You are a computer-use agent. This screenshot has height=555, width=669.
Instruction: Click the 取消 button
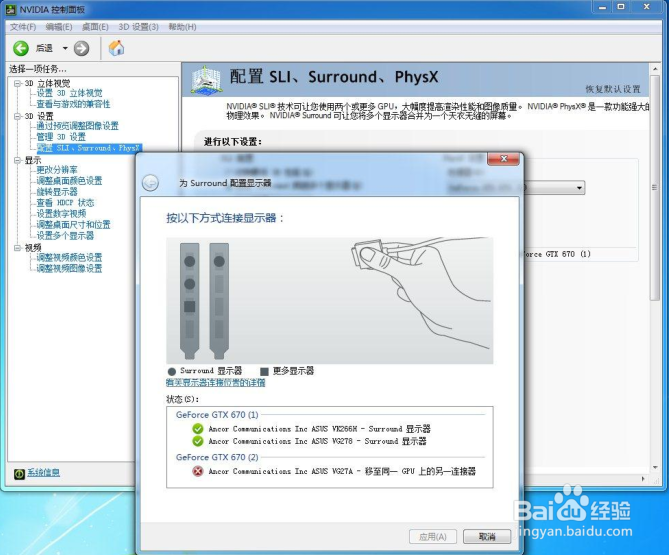pyautogui.click(x=487, y=537)
